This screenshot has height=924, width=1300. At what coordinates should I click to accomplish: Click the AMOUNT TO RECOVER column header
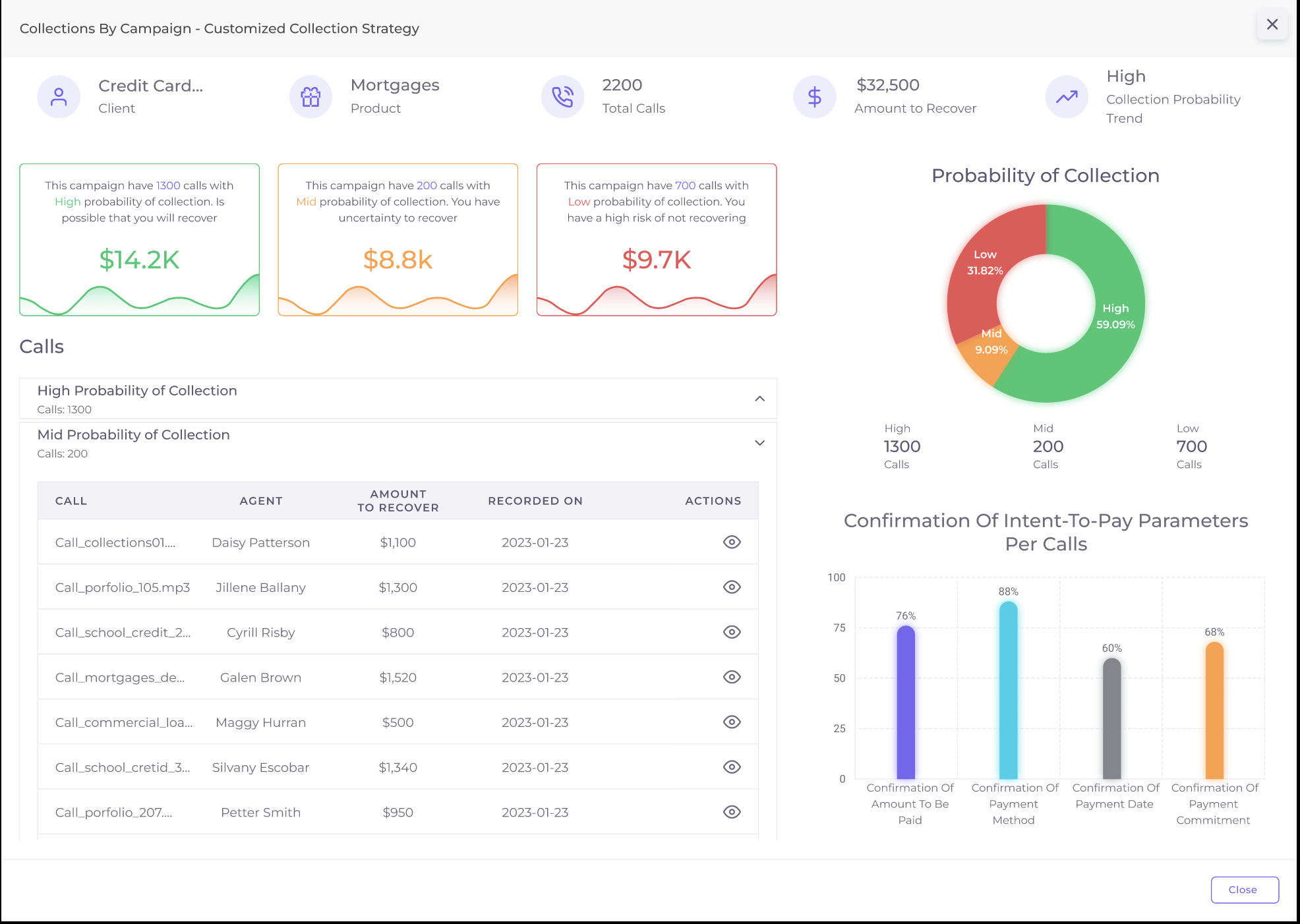(398, 501)
